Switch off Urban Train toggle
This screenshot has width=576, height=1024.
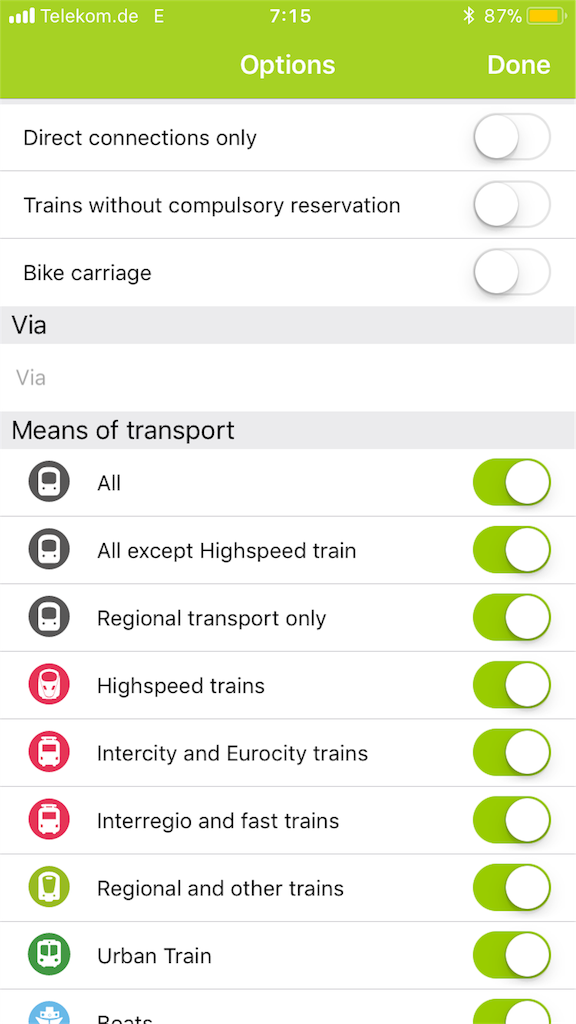[512, 955]
